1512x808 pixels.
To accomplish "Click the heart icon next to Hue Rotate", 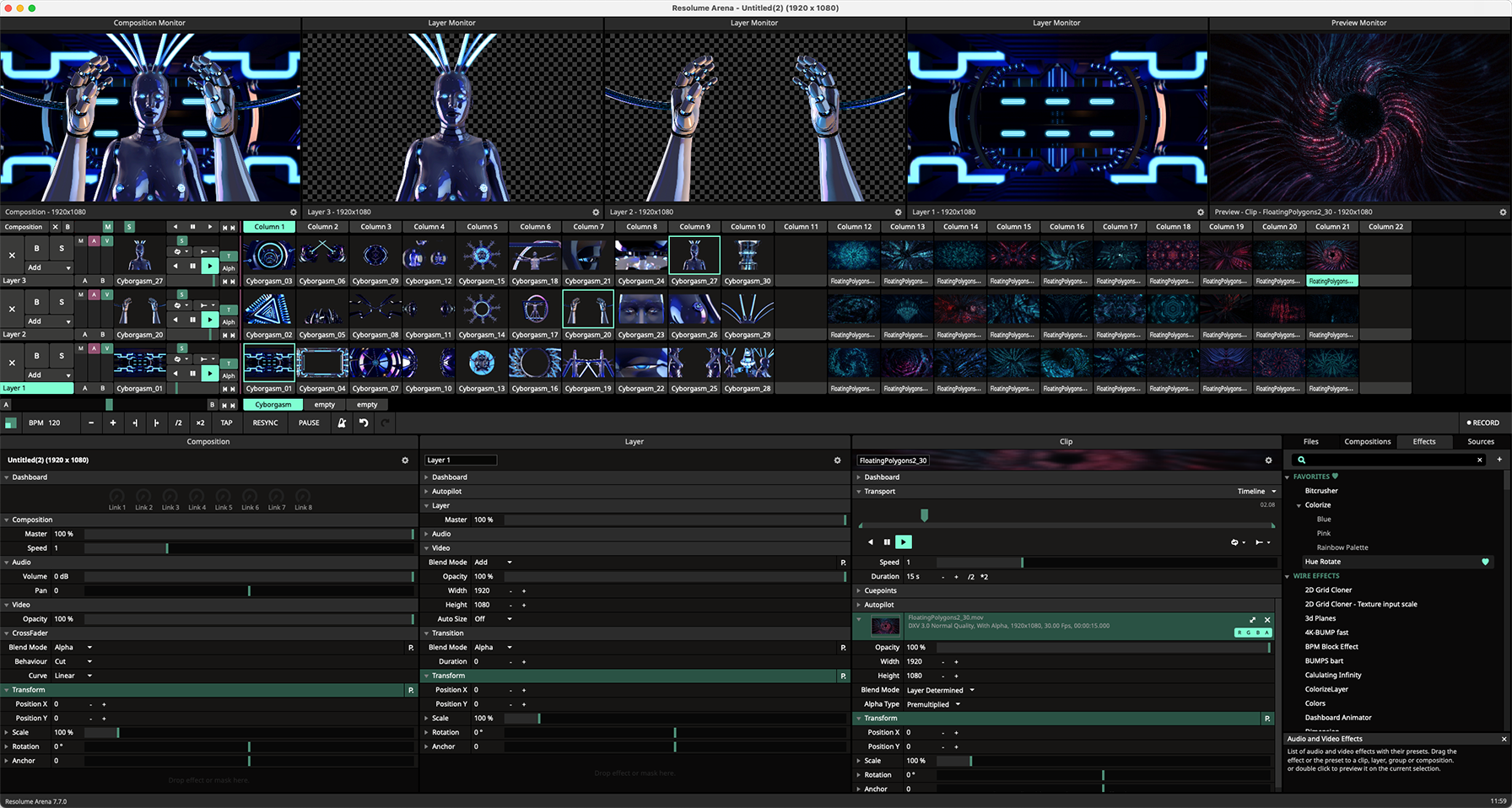I will 1485,562.
